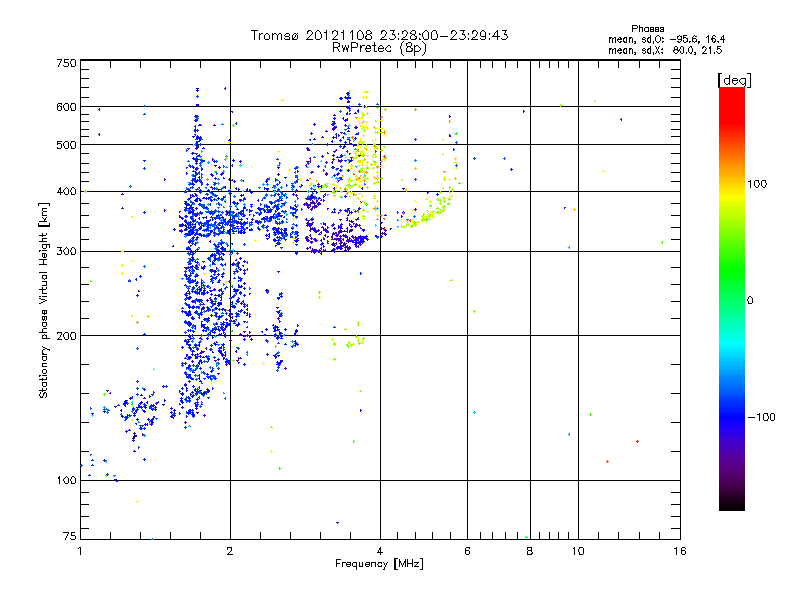Click the colorbar tick label "-100"
Screen dimensions: 800x600
click(x=761, y=417)
